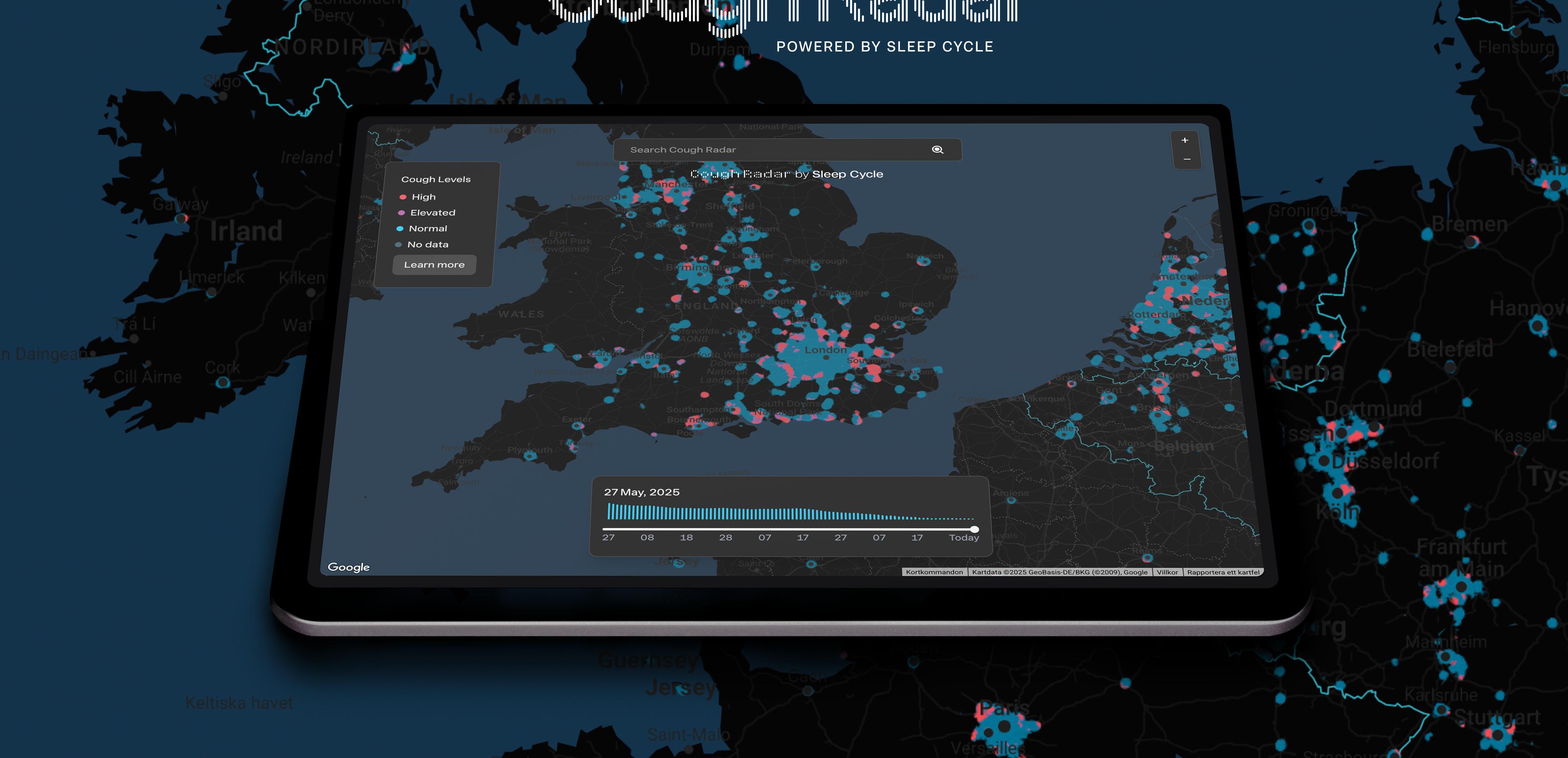The image size is (1568, 758).
Task: Open the Learn more button
Action: pyautogui.click(x=434, y=265)
